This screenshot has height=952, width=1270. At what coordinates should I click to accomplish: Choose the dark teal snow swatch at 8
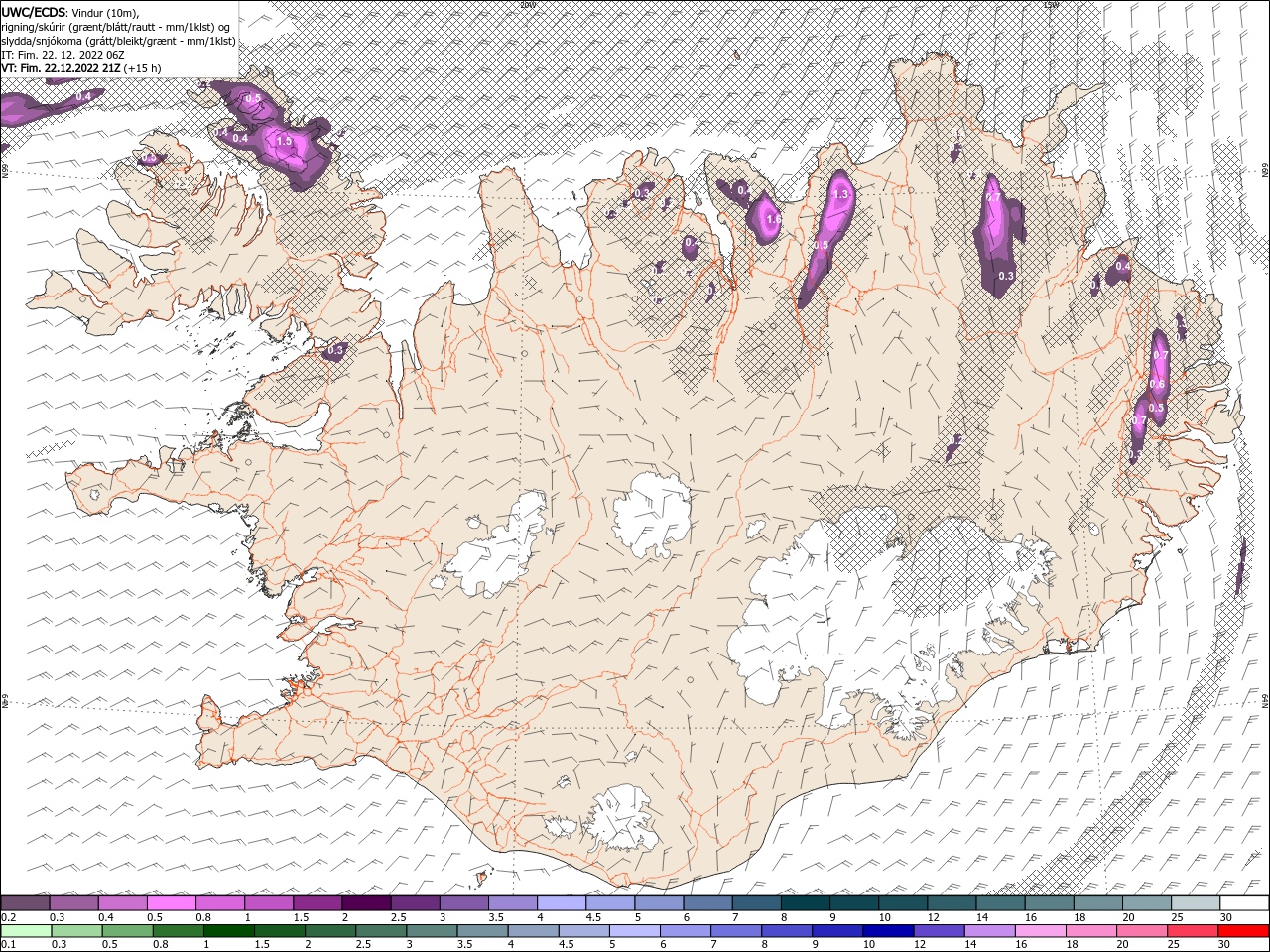pos(804,903)
